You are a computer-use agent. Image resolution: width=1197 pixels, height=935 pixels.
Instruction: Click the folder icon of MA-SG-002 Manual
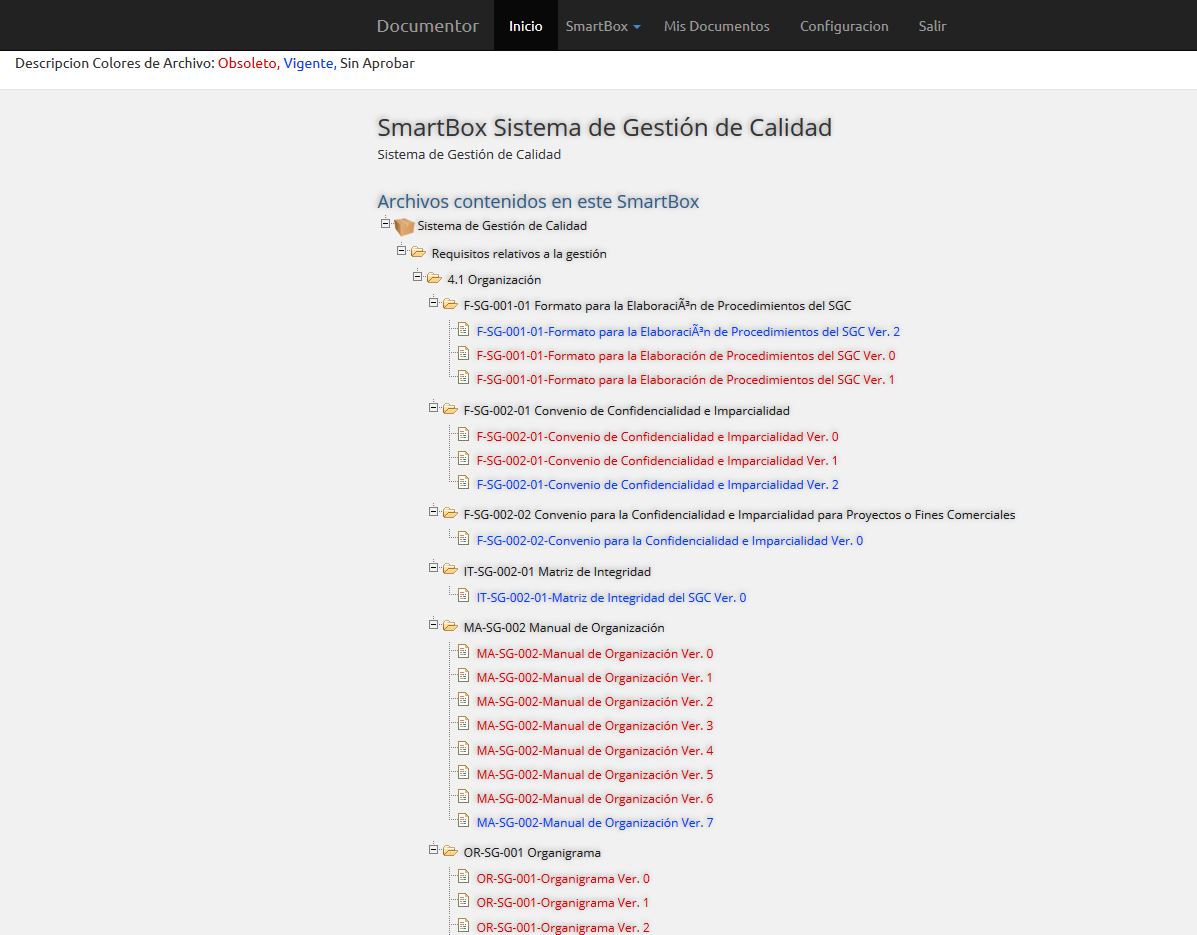450,626
